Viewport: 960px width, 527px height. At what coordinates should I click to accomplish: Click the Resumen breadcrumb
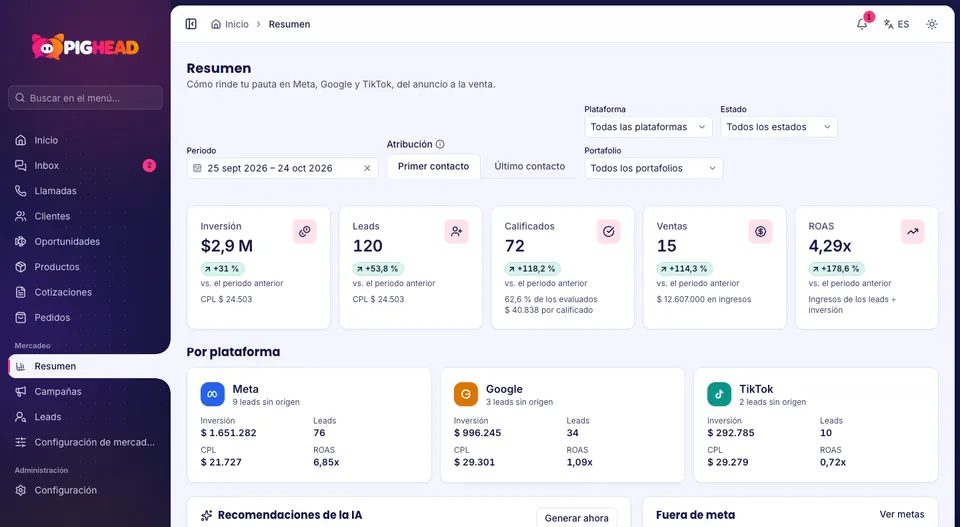[289, 24]
